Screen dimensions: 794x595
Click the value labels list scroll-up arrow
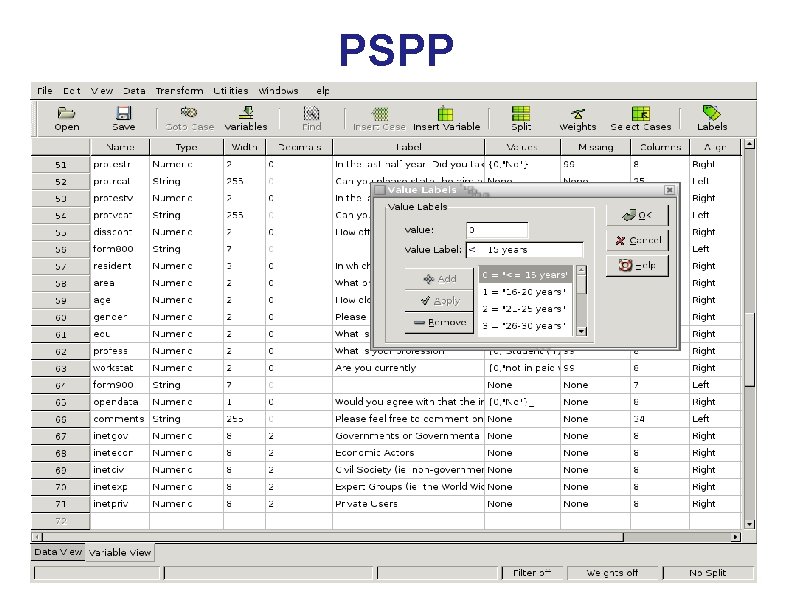point(581,270)
